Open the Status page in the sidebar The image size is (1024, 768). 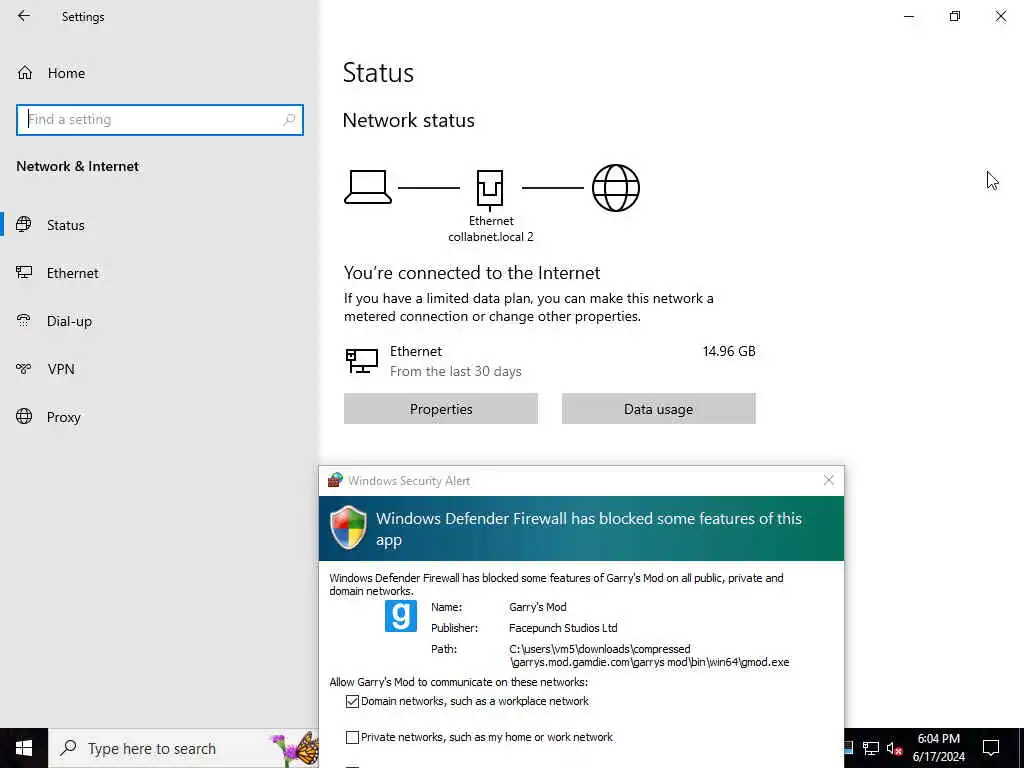click(160, 225)
